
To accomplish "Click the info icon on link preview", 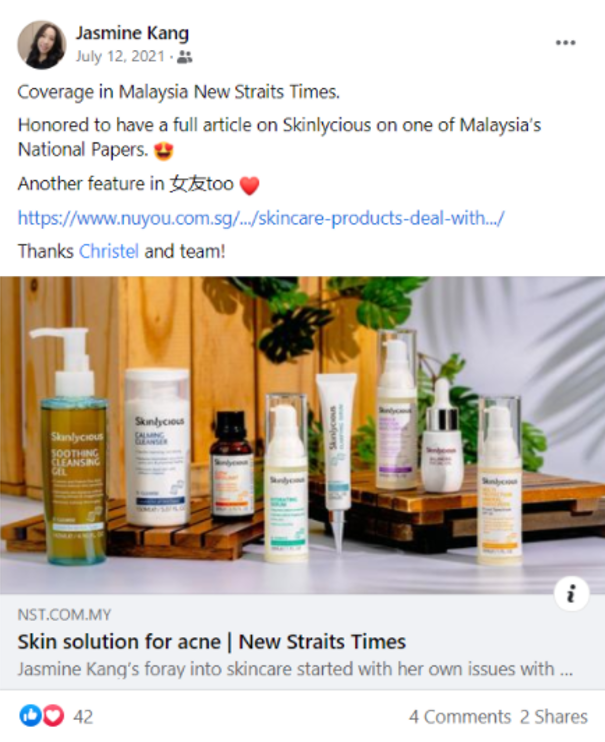I will pos(572,593).
